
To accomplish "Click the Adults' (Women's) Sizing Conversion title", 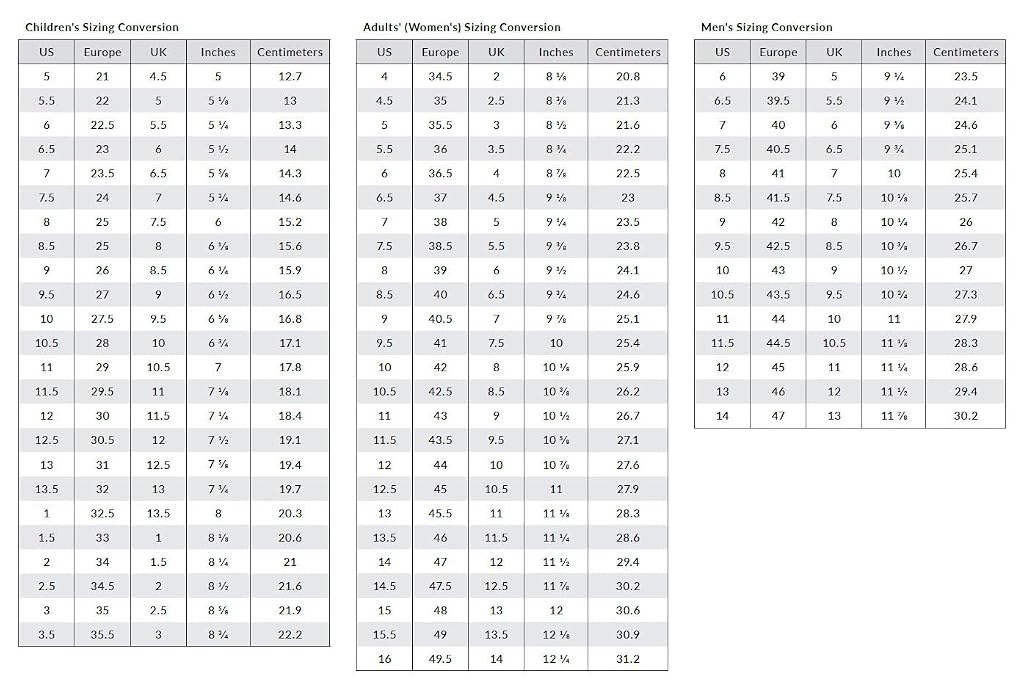I will (462, 27).
